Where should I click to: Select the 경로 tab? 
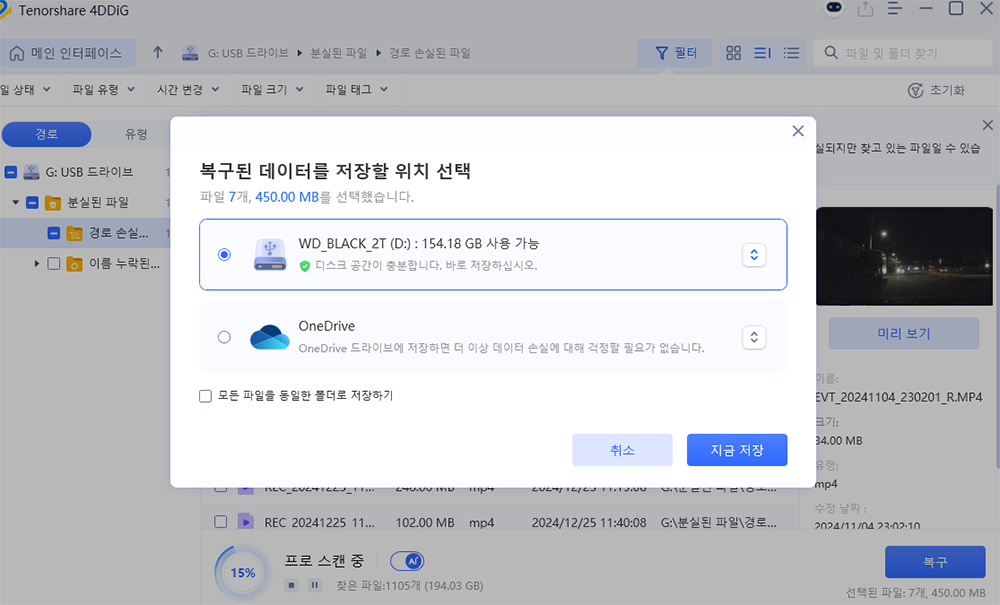[47, 134]
